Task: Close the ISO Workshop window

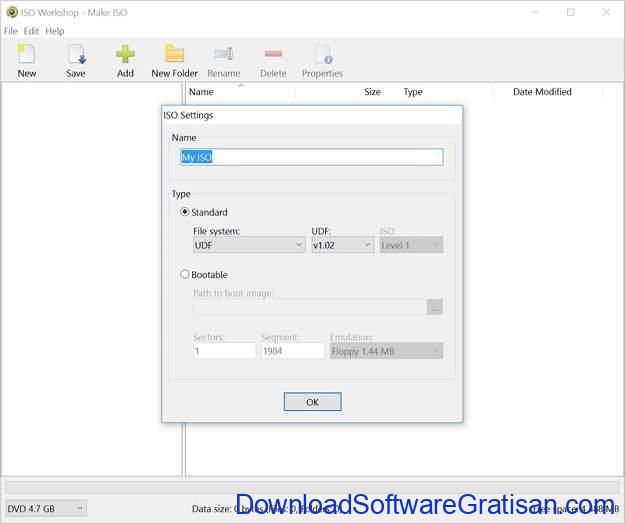Action: pyautogui.click(x=606, y=12)
